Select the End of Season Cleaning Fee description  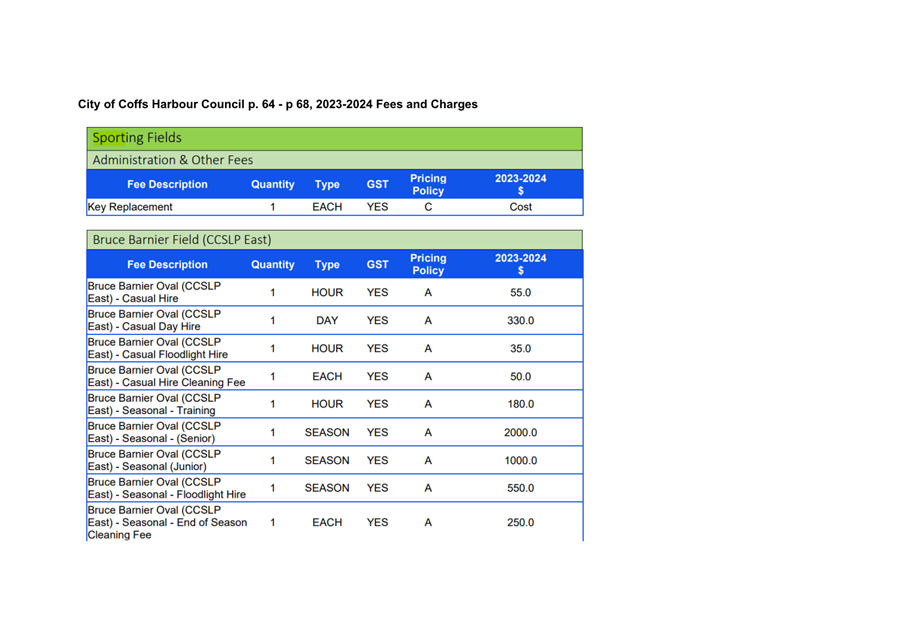click(x=167, y=522)
